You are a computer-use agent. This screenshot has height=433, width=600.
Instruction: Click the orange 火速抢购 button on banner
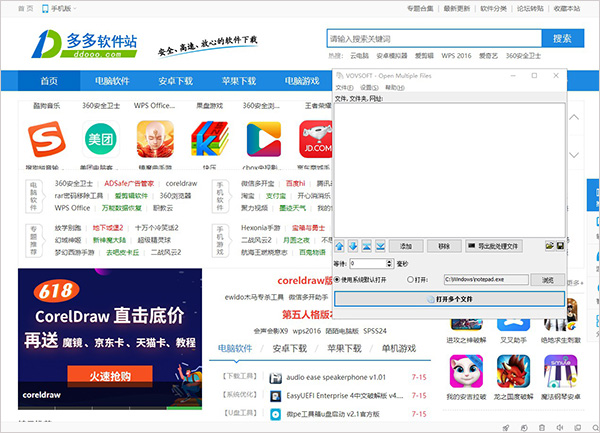(110, 376)
